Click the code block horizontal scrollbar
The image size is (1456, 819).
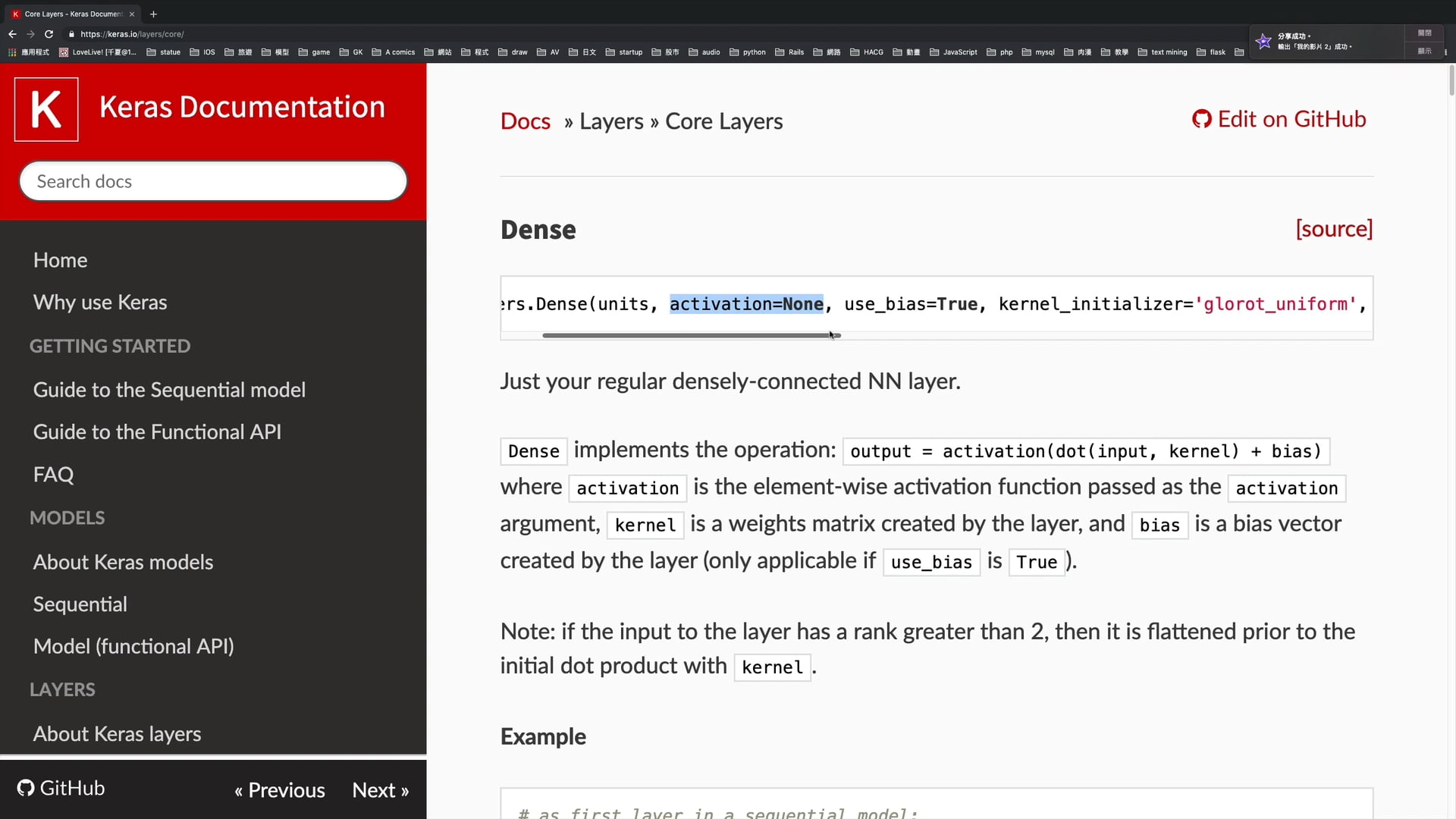(x=691, y=335)
